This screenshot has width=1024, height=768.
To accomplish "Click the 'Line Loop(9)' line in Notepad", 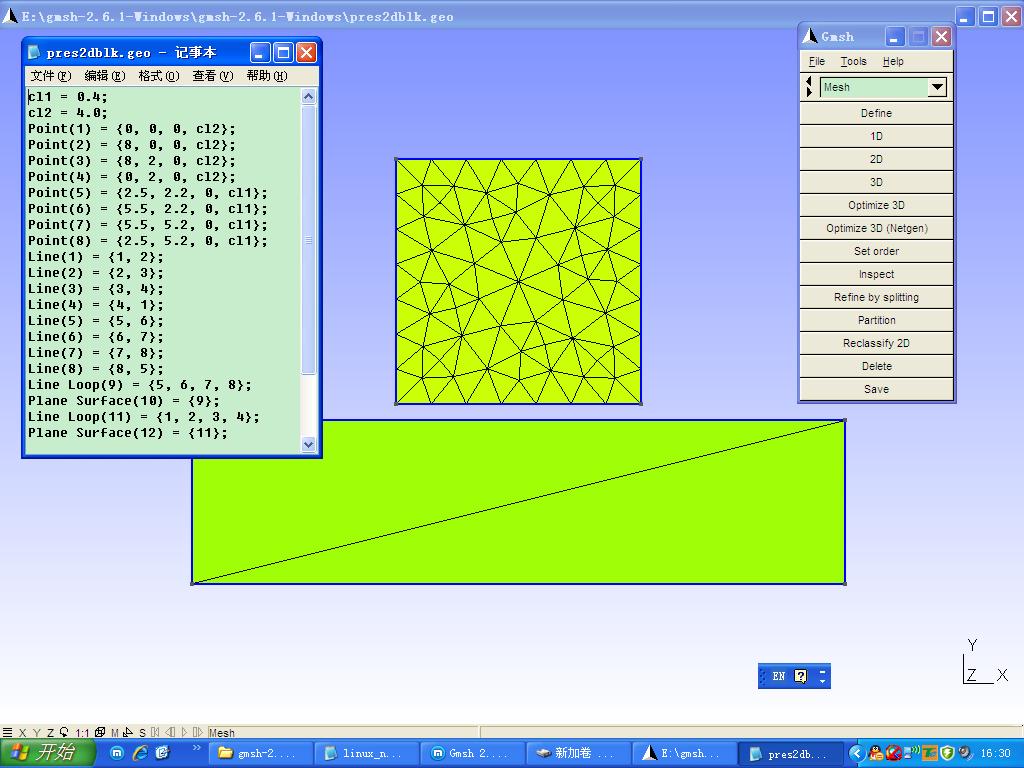I will click(140, 385).
